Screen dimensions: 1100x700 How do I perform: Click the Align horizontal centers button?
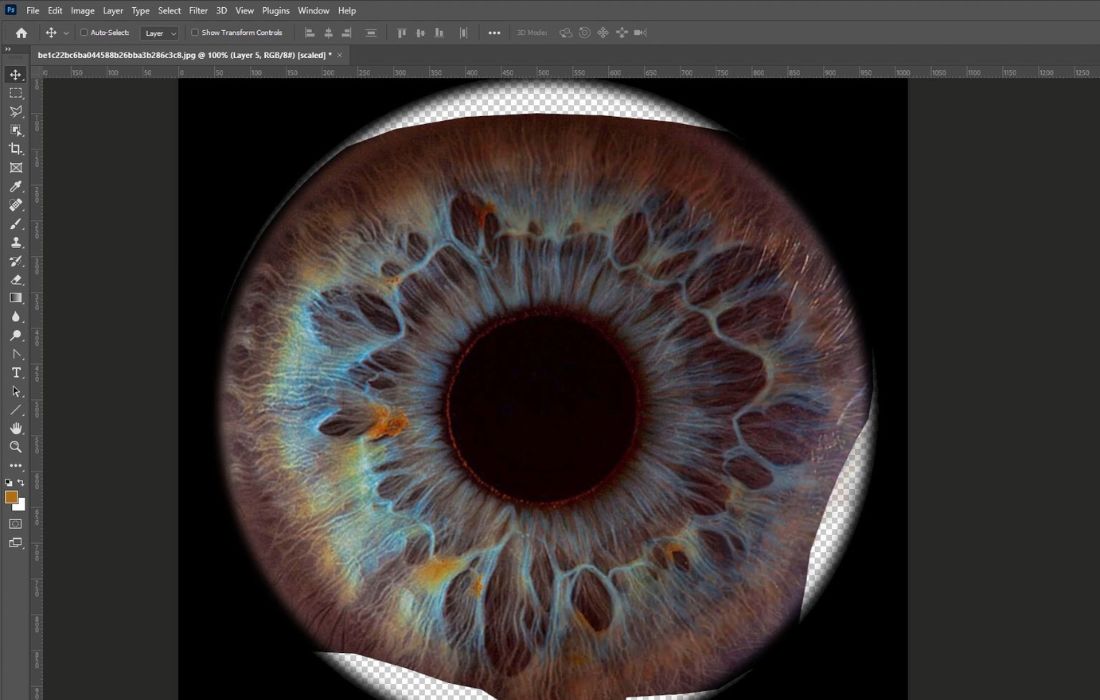pyautogui.click(x=328, y=33)
